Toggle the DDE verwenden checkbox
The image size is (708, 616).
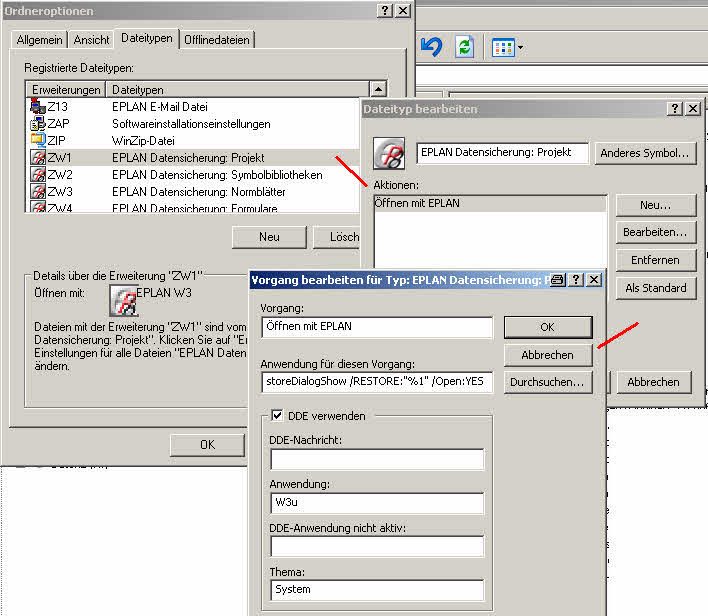[x=277, y=415]
